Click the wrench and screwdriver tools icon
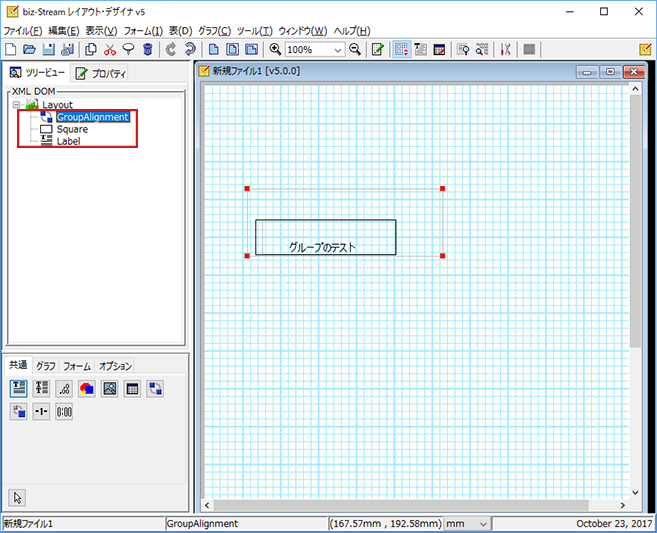This screenshot has width=657, height=533. 506,49
